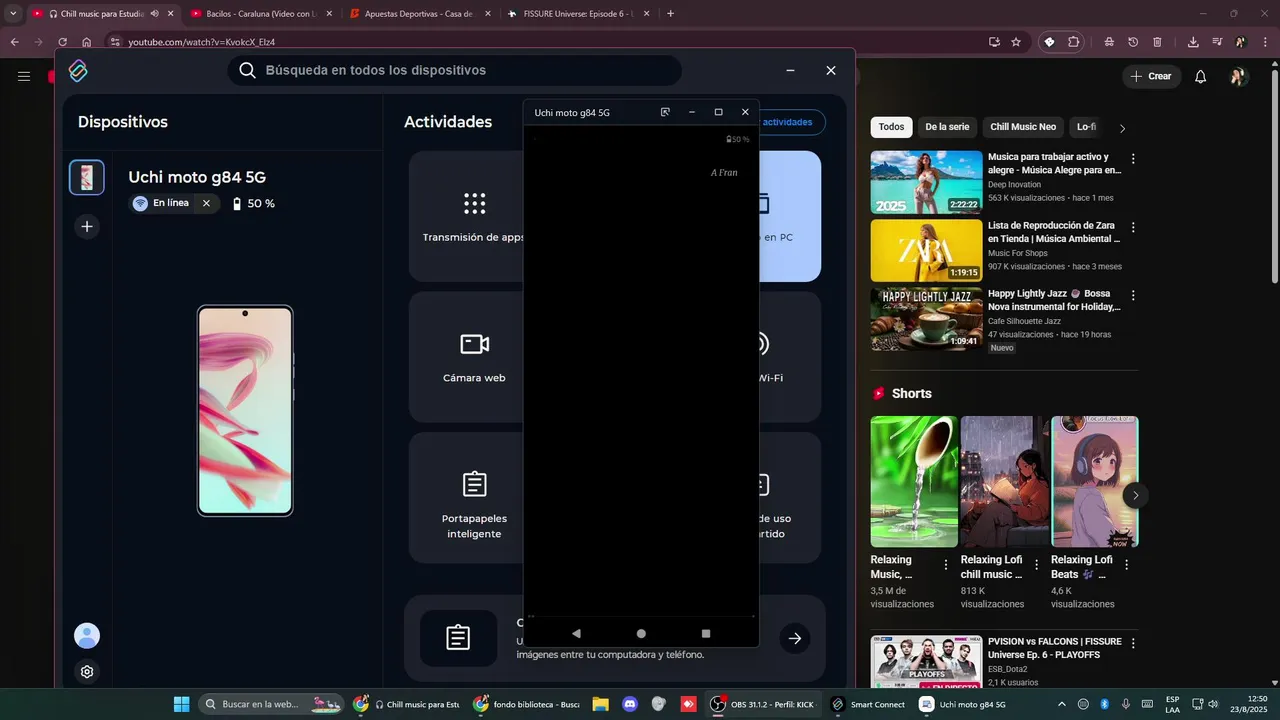Click Deep Inovation channel name
Viewport: 1280px width, 720px height.
(x=1014, y=184)
